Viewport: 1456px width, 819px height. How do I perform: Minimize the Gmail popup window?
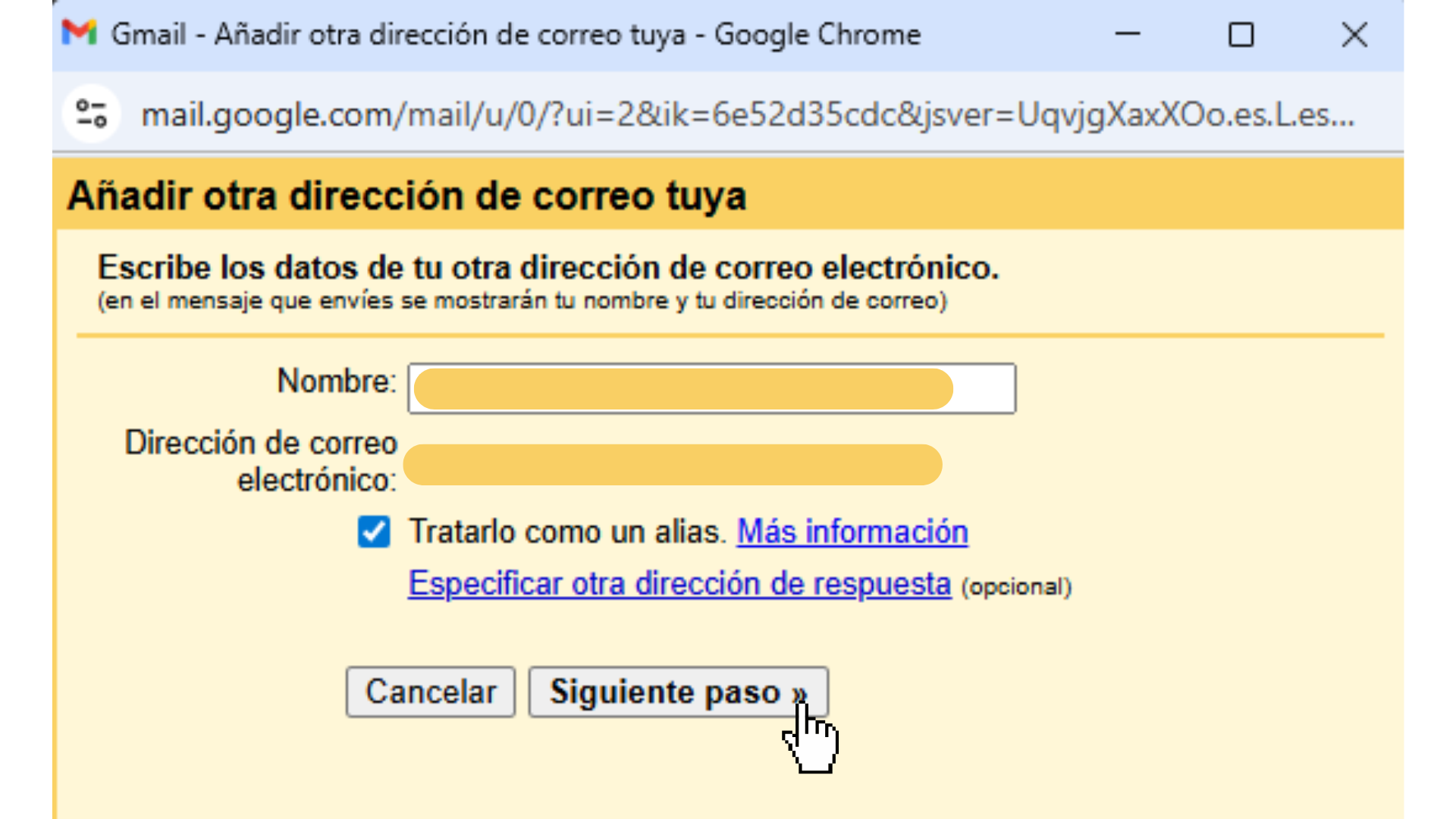click(x=1128, y=34)
